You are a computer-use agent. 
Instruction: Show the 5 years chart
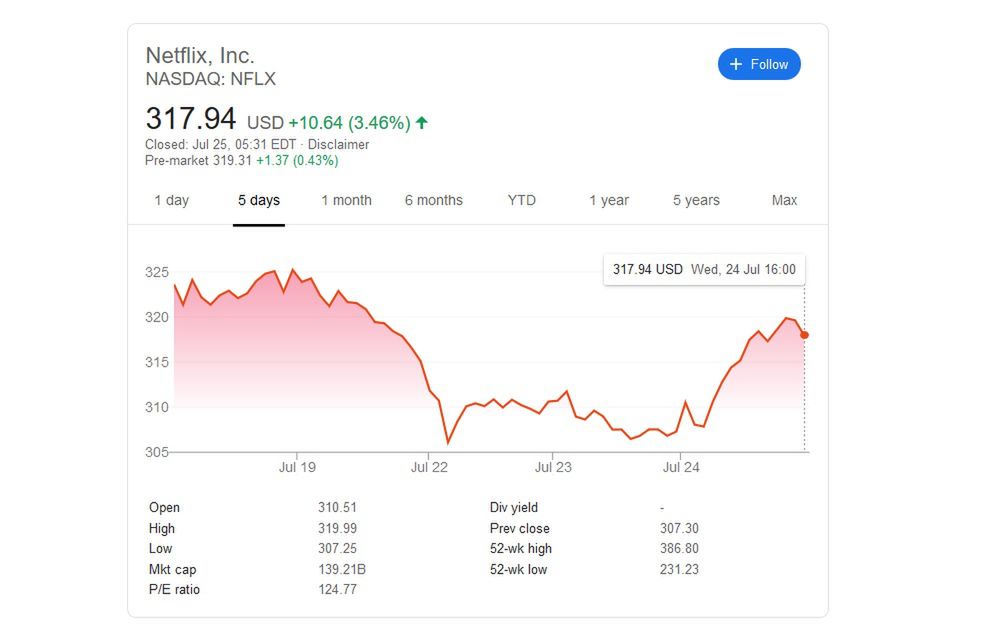click(696, 200)
